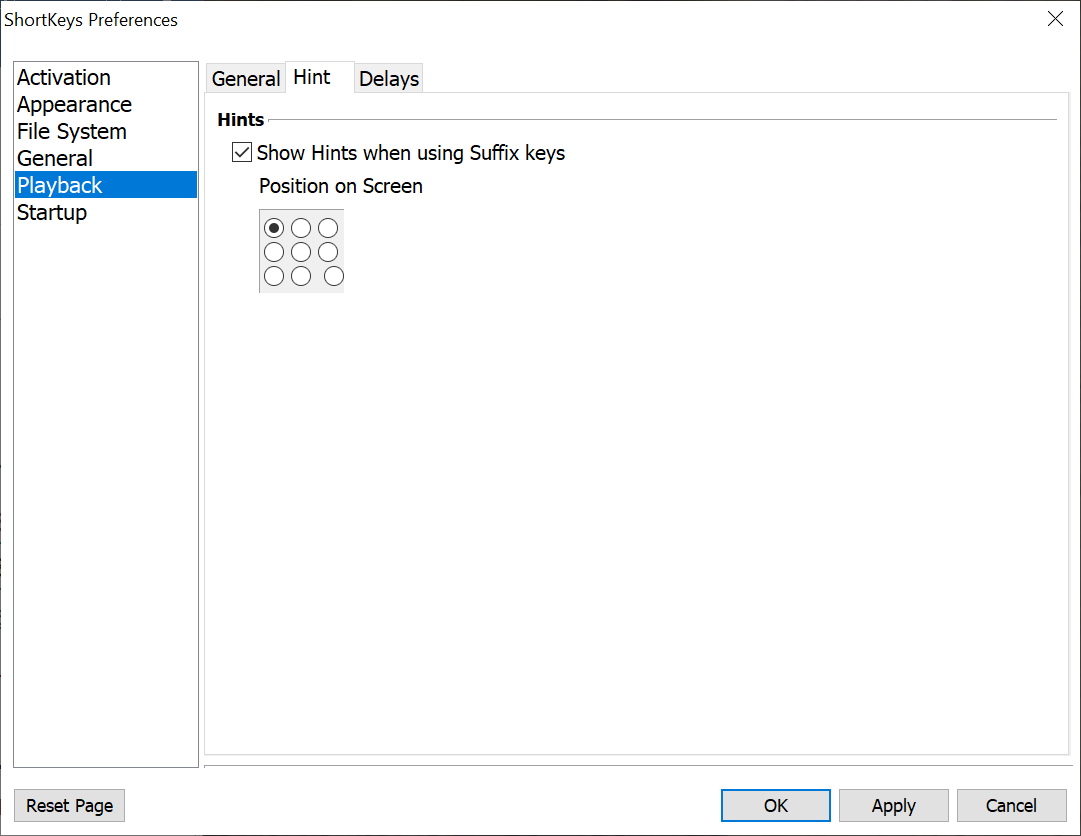Open the Startup preferences category

[52, 213]
